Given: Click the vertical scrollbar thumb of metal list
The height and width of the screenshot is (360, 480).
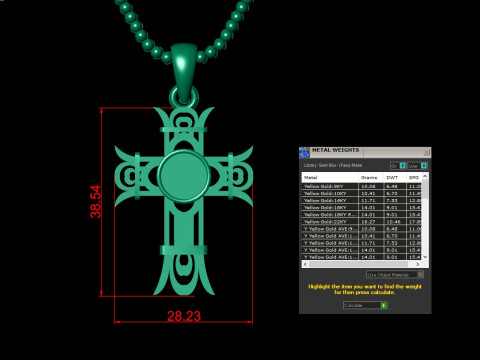Looking at the screenshot, I should 425,189.
